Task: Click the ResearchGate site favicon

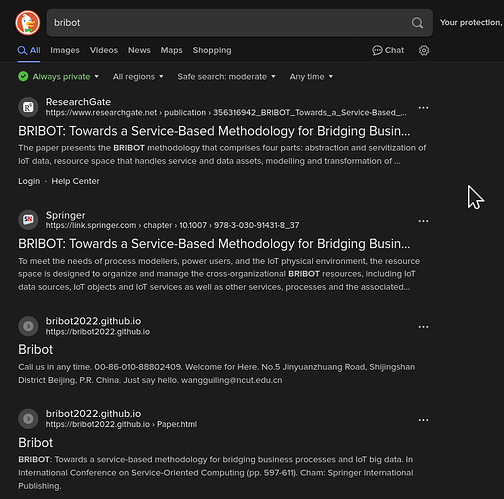Action: (28, 107)
